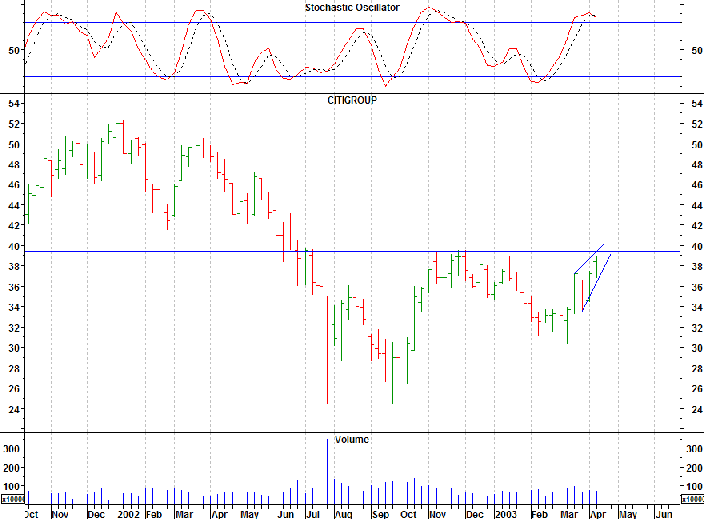Click the Oct label that follows Sep
Screen dimensions: 704x520
coord(409,514)
